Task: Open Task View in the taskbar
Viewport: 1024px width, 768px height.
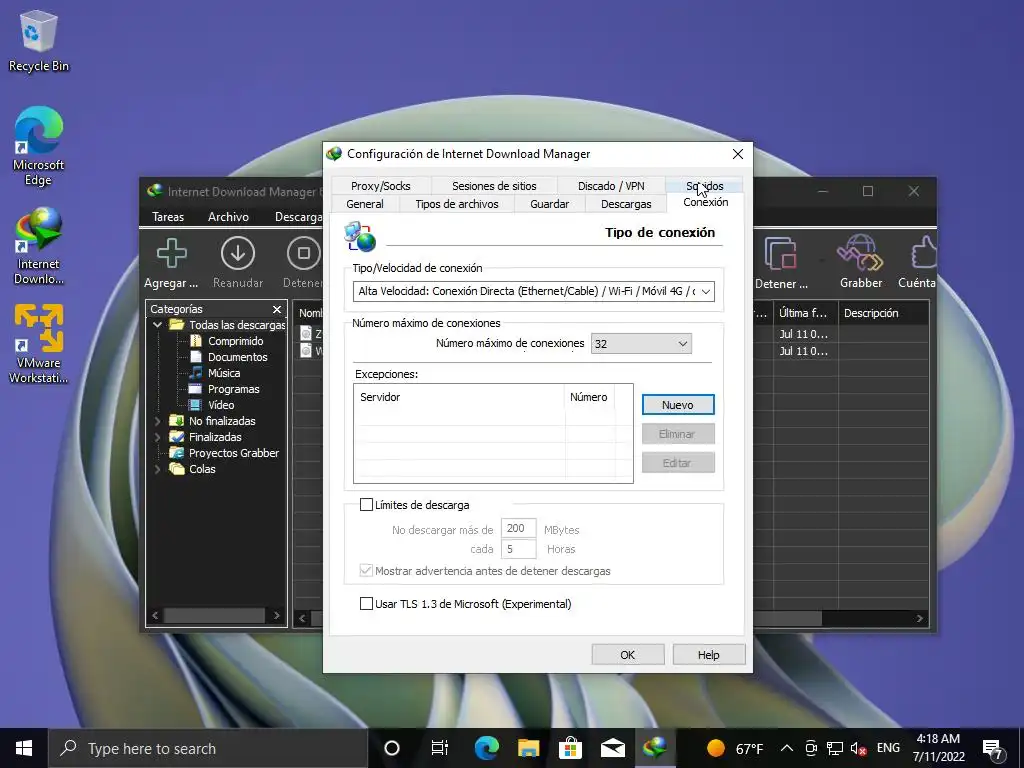Action: (440, 748)
